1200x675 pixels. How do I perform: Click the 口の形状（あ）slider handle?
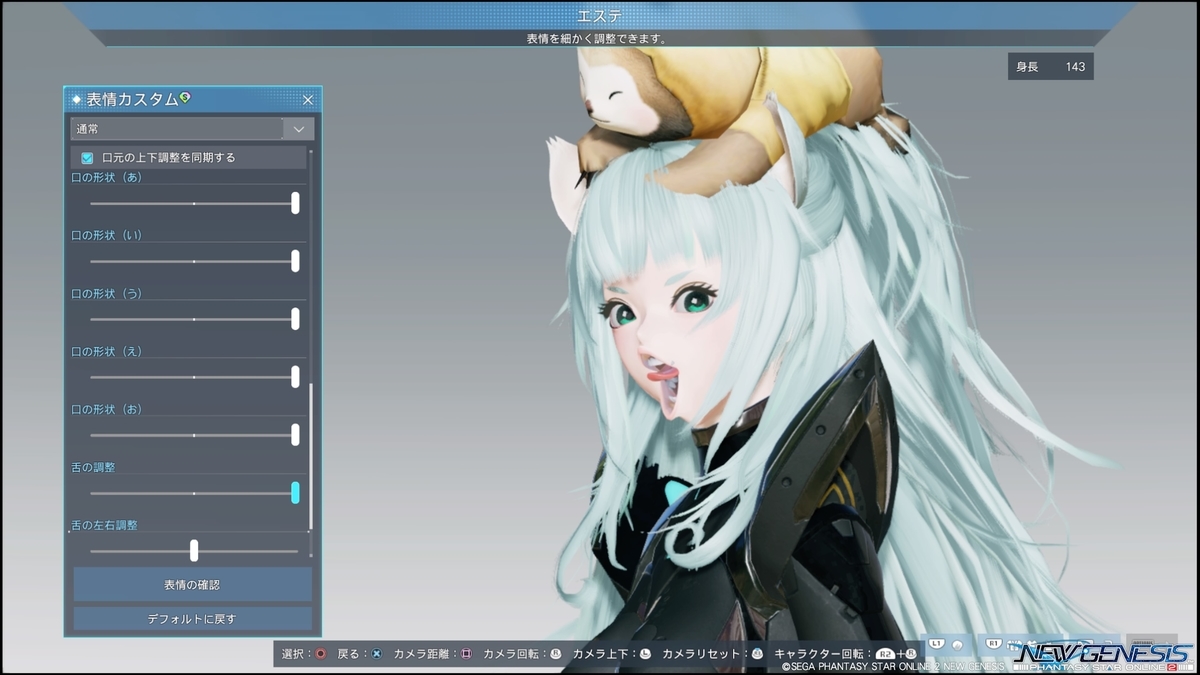295,203
